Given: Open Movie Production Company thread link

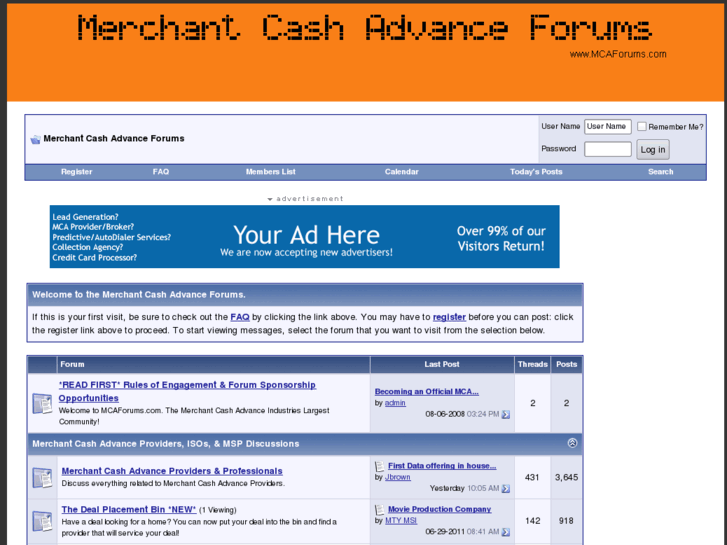Looking at the screenshot, I should (x=440, y=509).
